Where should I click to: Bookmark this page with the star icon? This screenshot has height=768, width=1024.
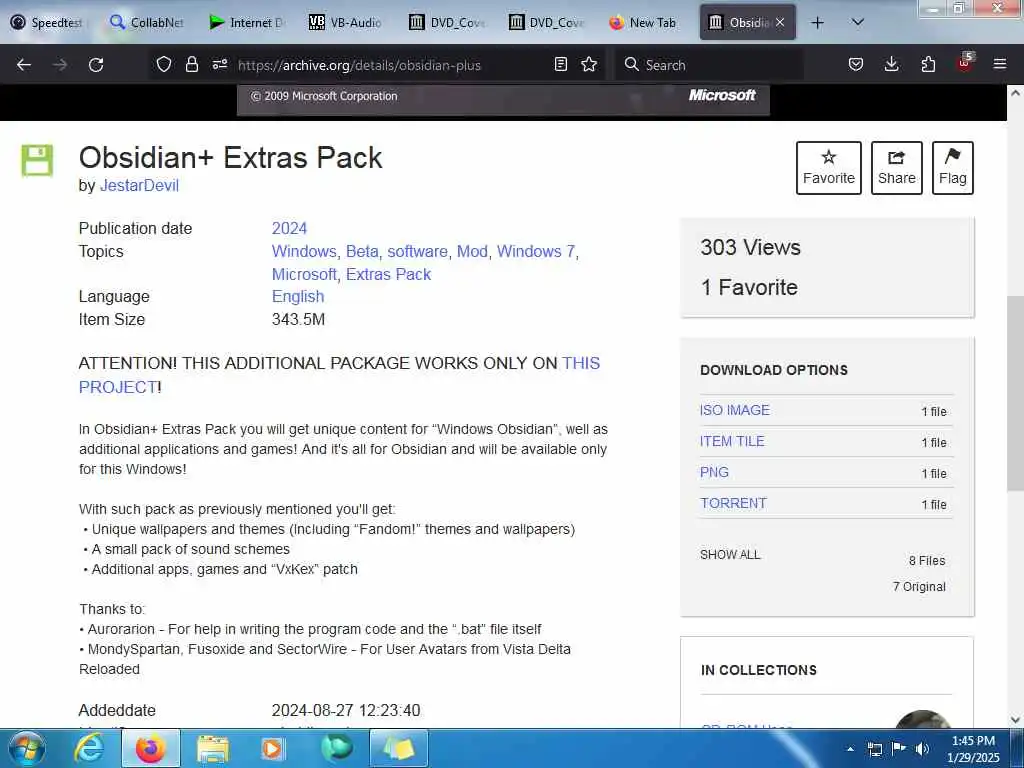tap(589, 64)
